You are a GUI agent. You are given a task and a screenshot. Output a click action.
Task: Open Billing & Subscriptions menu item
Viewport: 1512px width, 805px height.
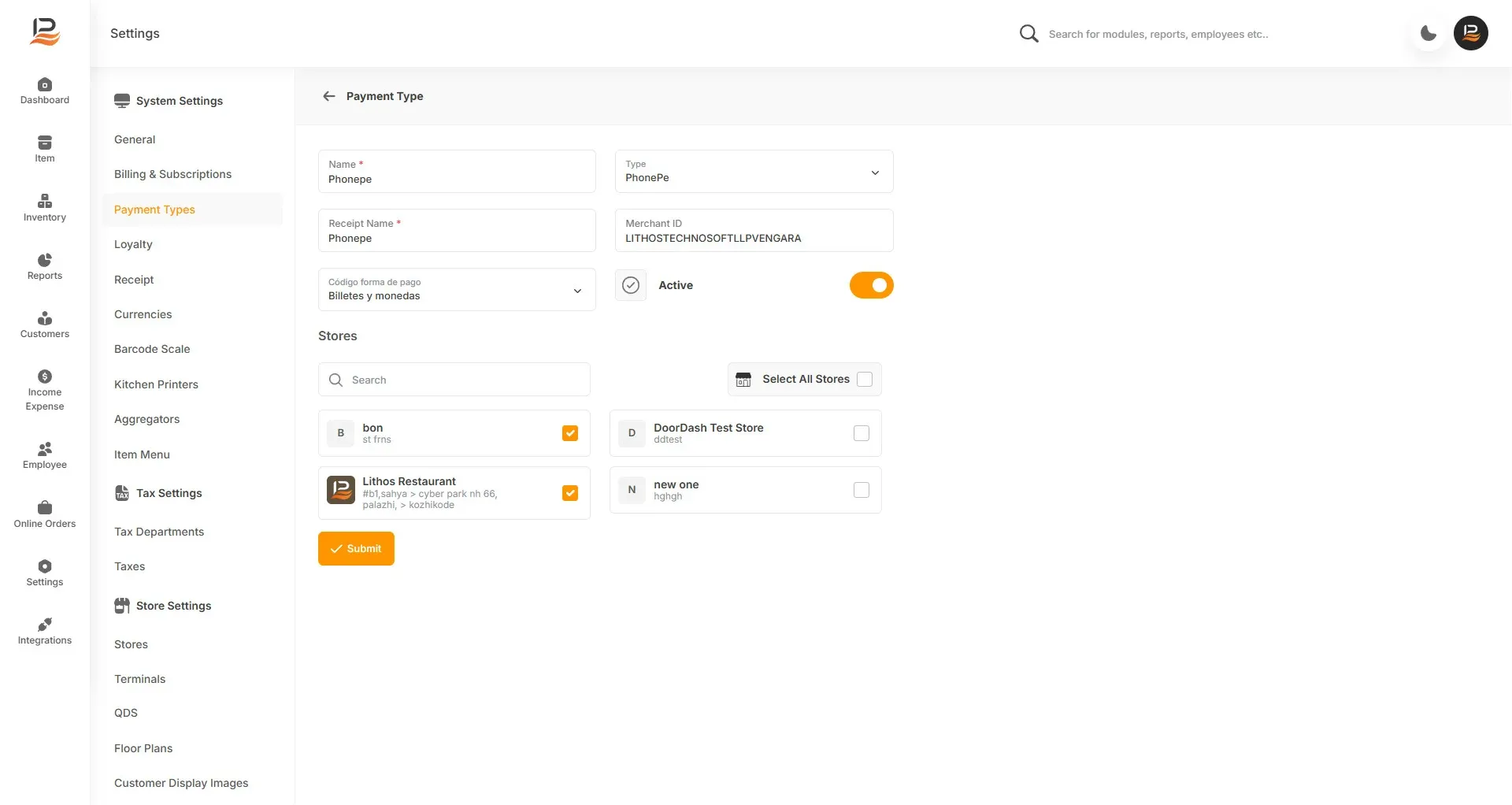pos(173,174)
